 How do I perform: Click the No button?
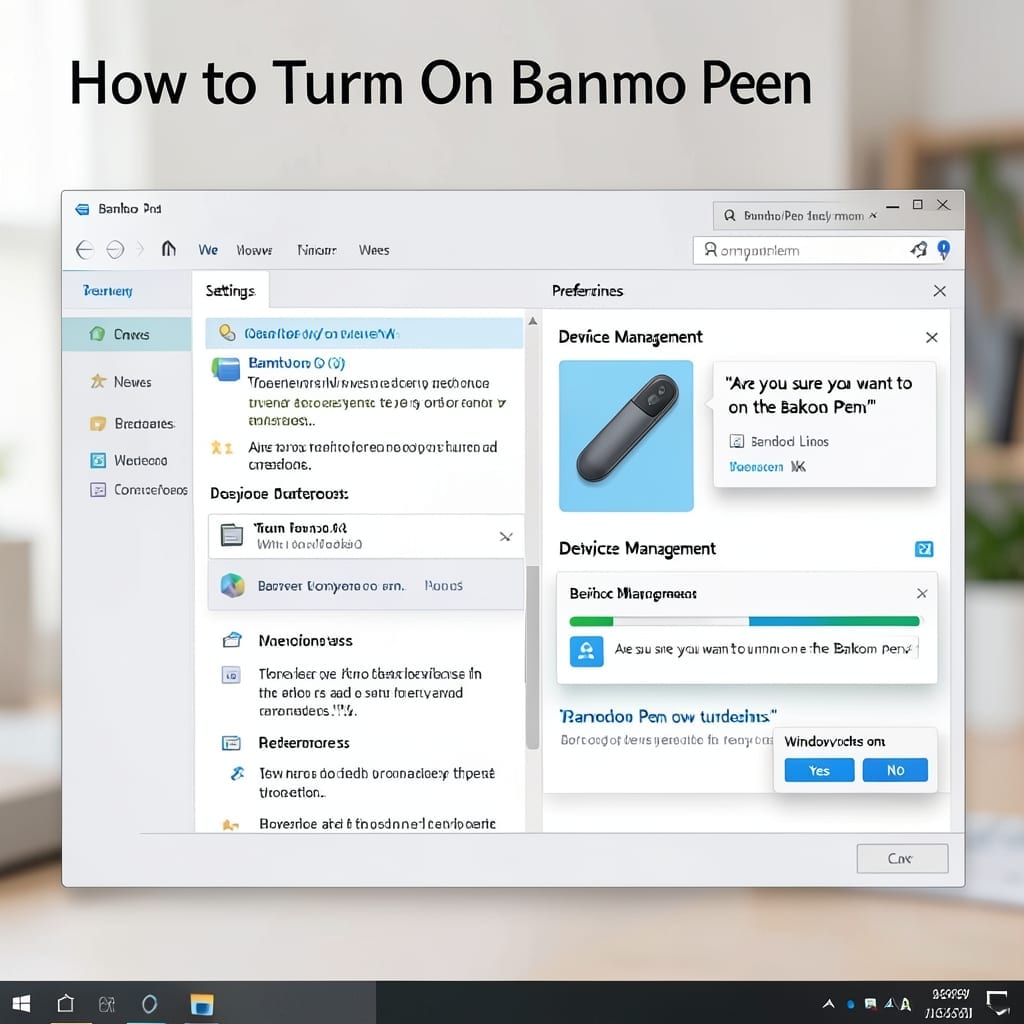click(x=895, y=770)
